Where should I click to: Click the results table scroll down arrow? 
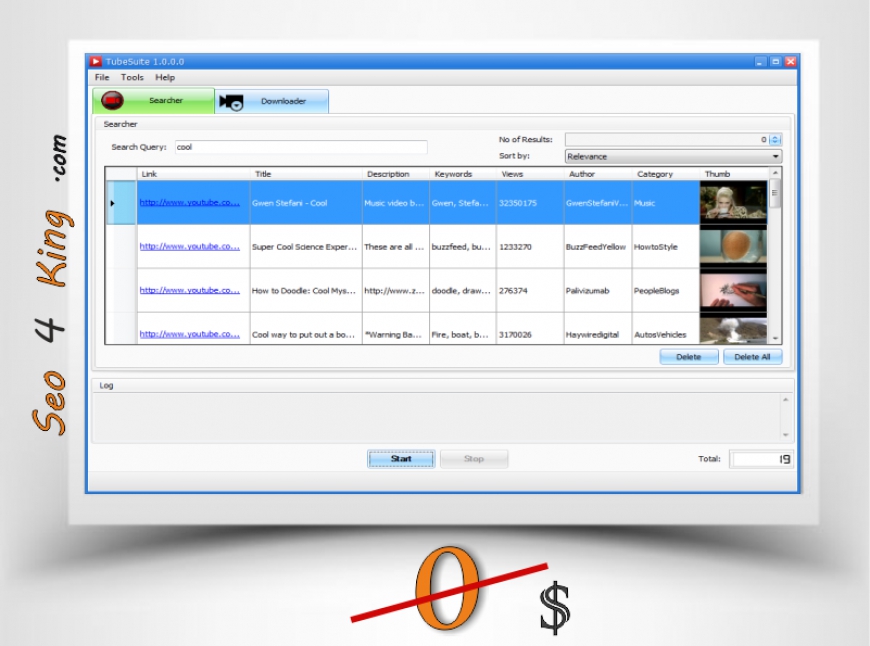click(775, 338)
